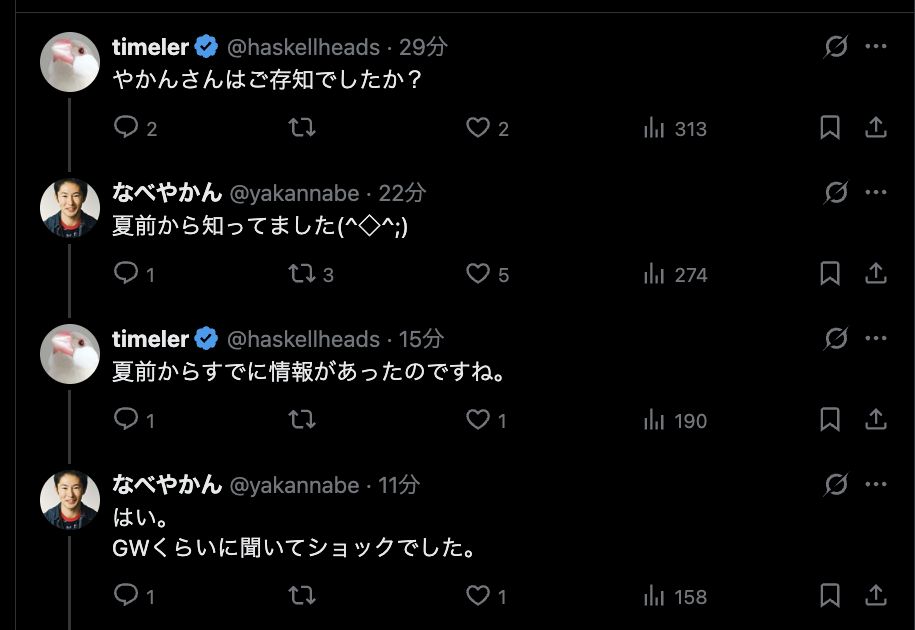The height and width of the screenshot is (630, 915).
Task: View analytics showing 274 views
Action: click(x=677, y=274)
